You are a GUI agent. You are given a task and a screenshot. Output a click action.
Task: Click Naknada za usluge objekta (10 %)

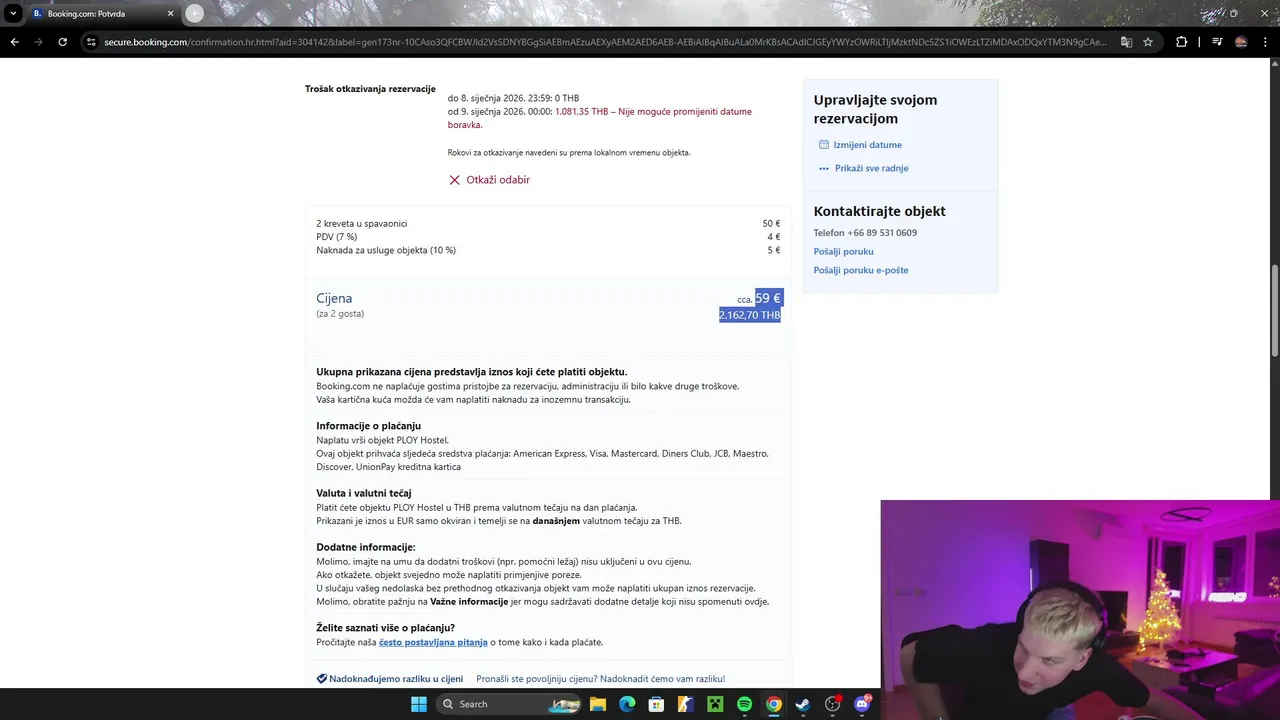tap(386, 250)
